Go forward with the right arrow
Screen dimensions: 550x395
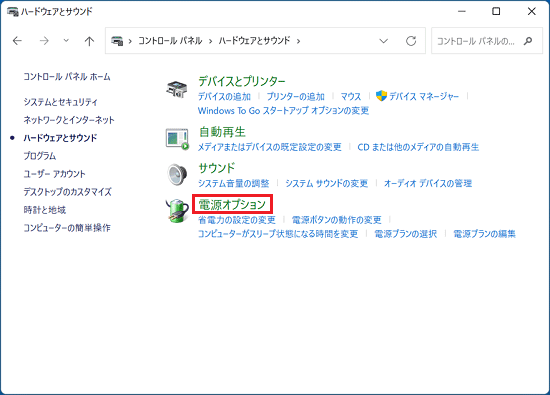pyautogui.click(x=44, y=41)
